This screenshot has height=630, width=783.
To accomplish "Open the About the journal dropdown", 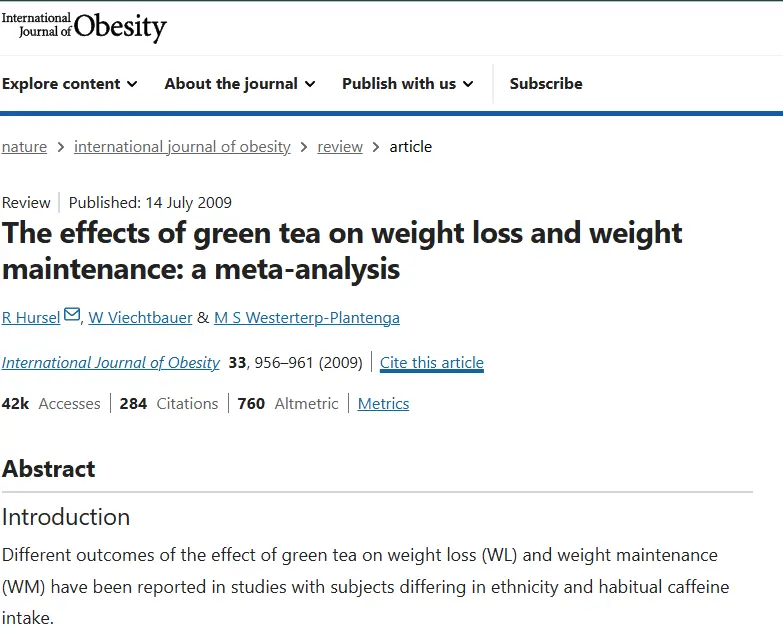I will [239, 84].
